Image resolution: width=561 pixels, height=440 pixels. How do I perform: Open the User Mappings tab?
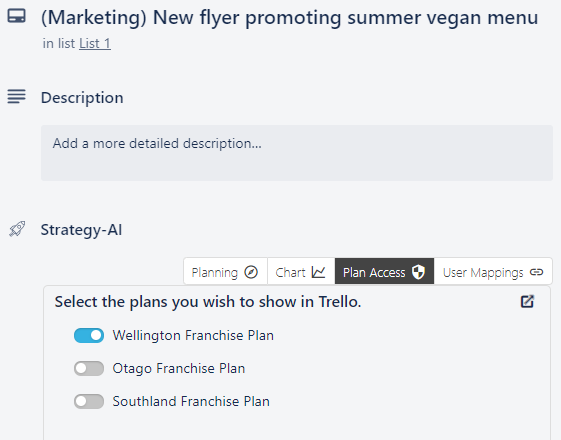pos(493,272)
